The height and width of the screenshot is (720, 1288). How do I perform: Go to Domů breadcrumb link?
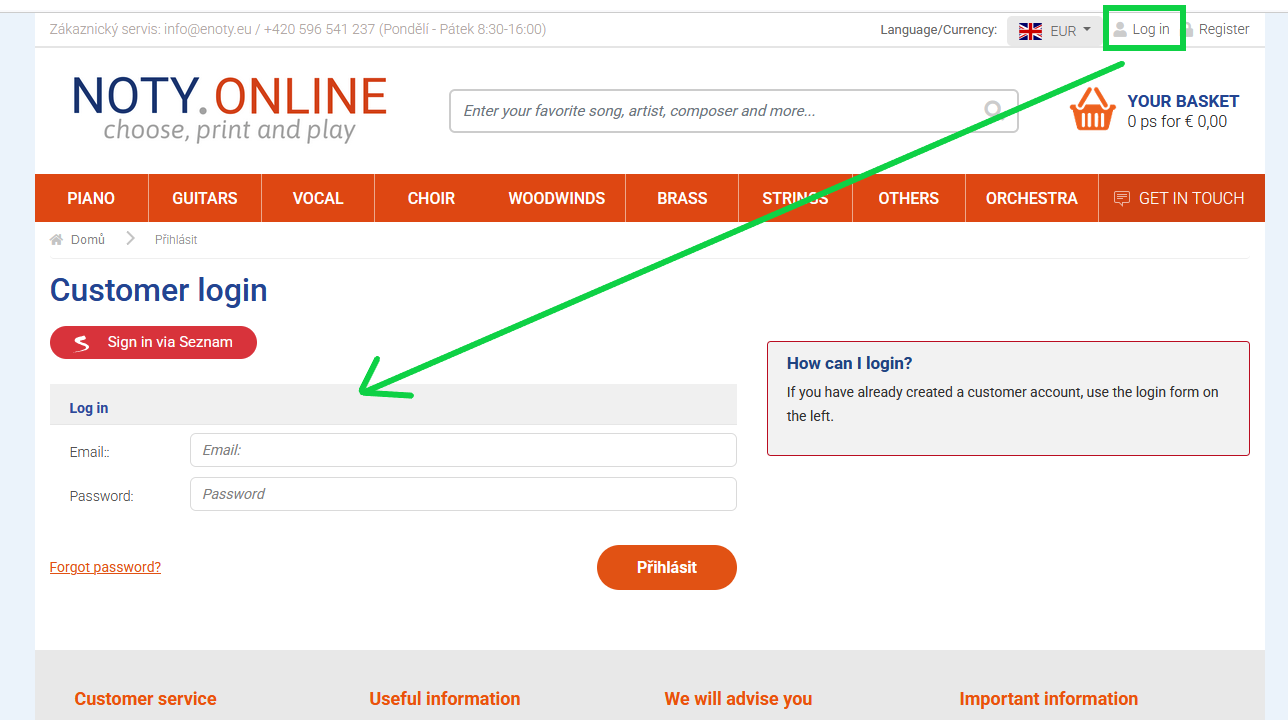[x=88, y=240]
